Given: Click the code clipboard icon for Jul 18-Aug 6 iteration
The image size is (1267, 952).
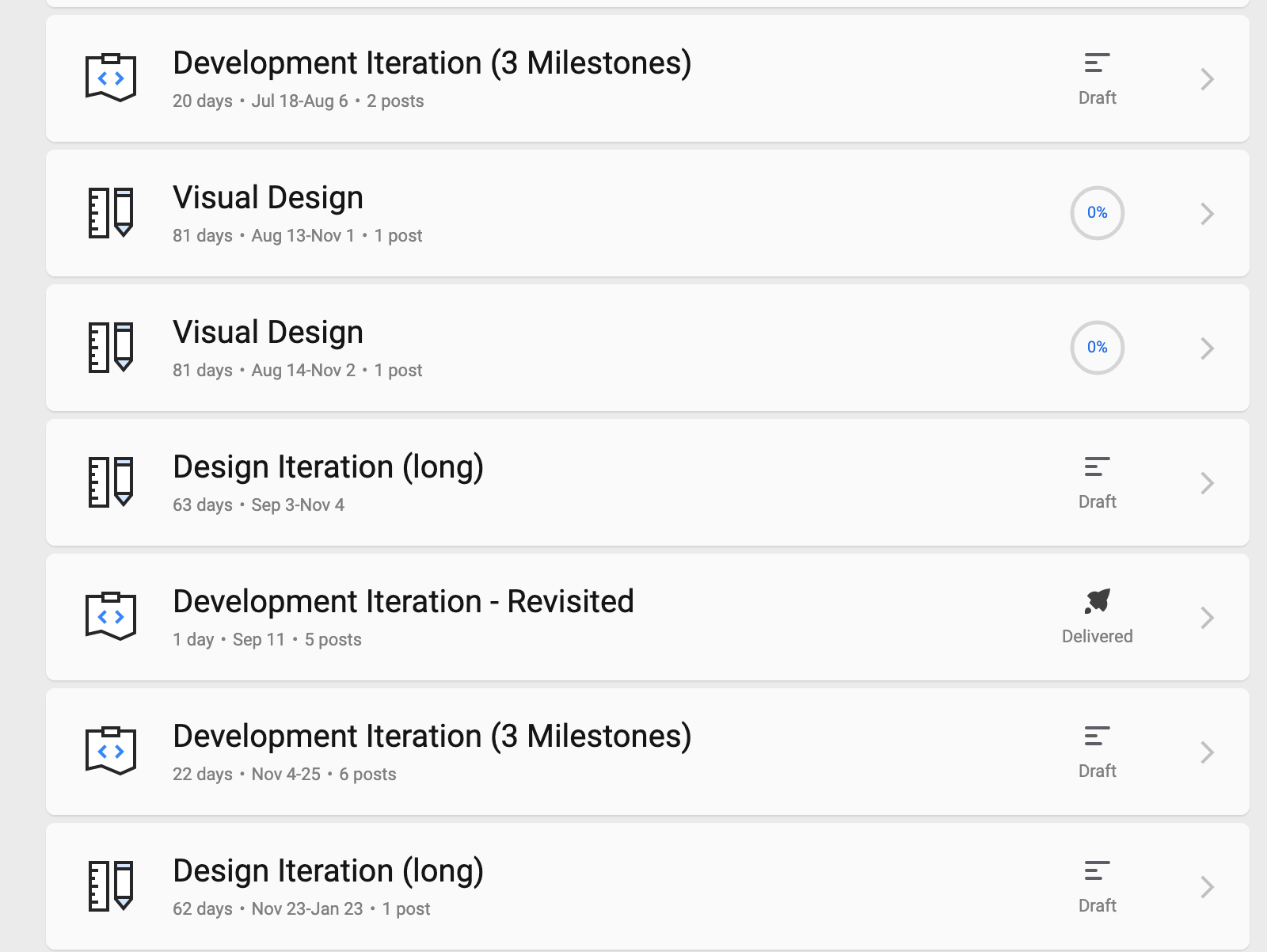Looking at the screenshot, I should (x=111, y=78).
